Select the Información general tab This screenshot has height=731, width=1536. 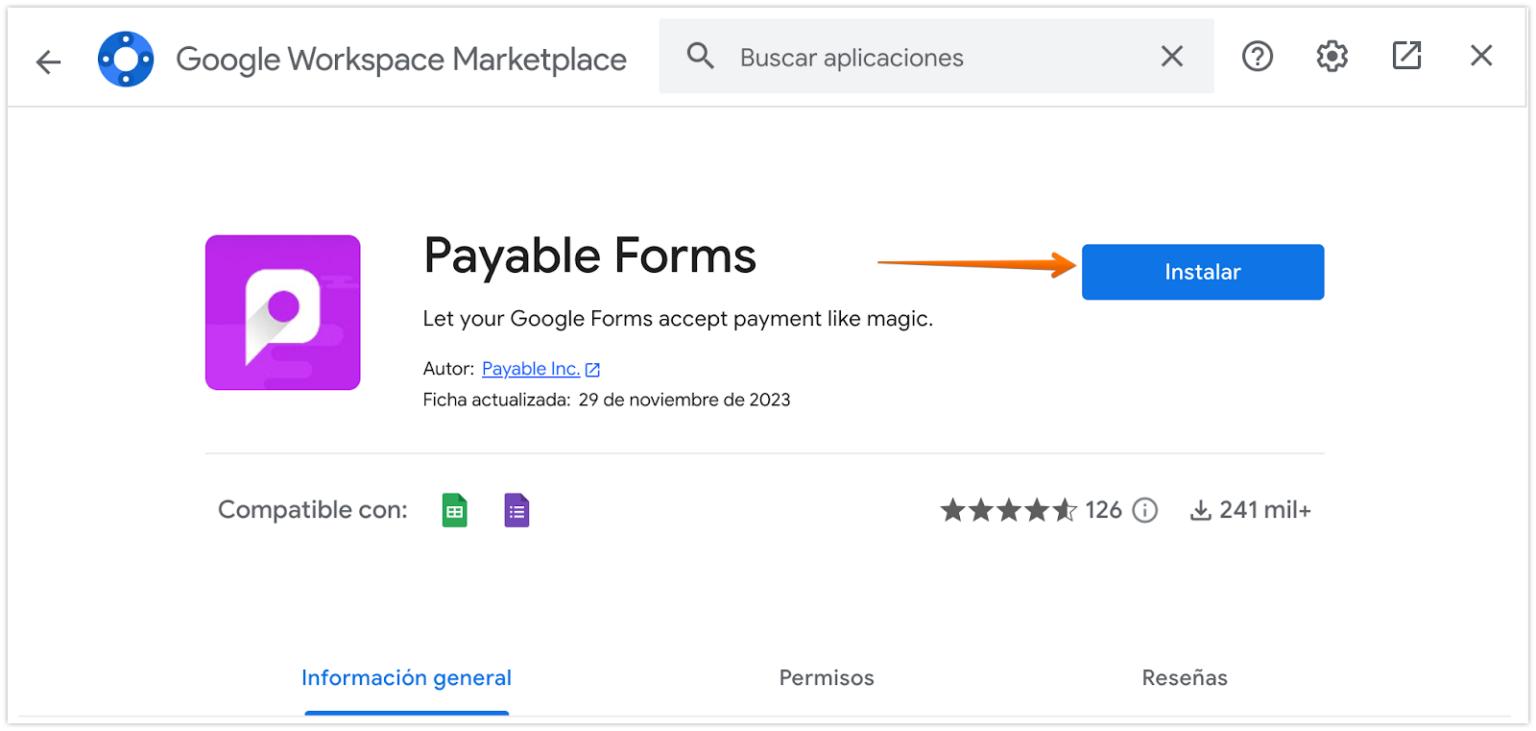pos(406,677)
